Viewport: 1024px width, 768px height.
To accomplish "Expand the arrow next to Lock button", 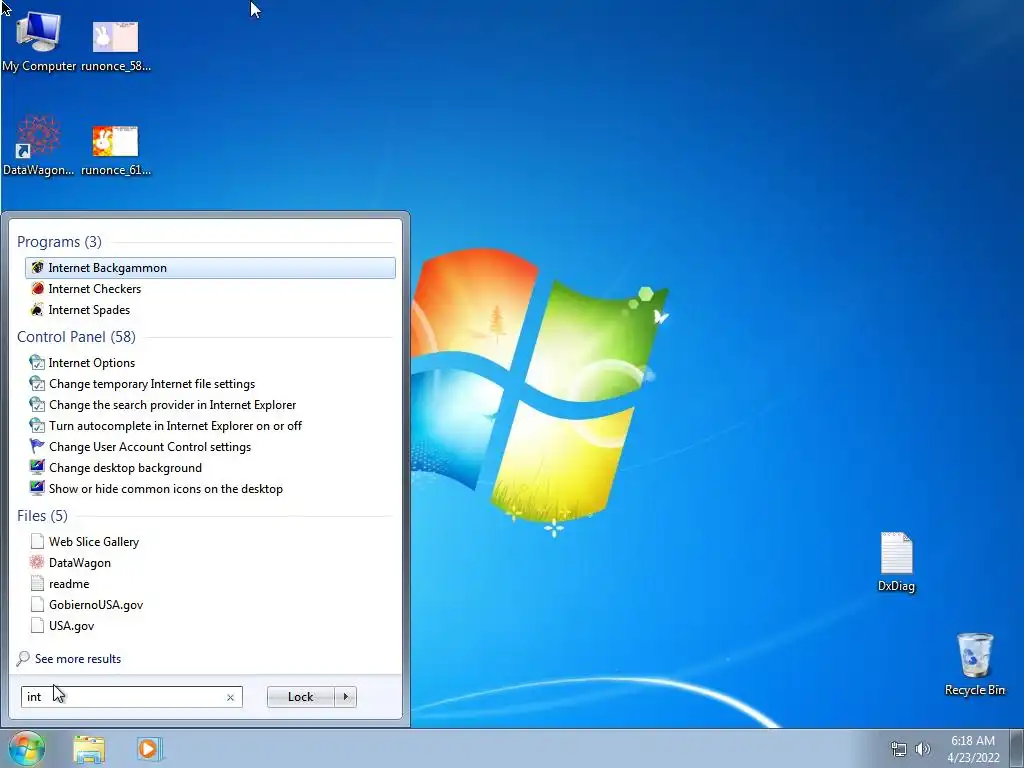I will tap(345, 697).
